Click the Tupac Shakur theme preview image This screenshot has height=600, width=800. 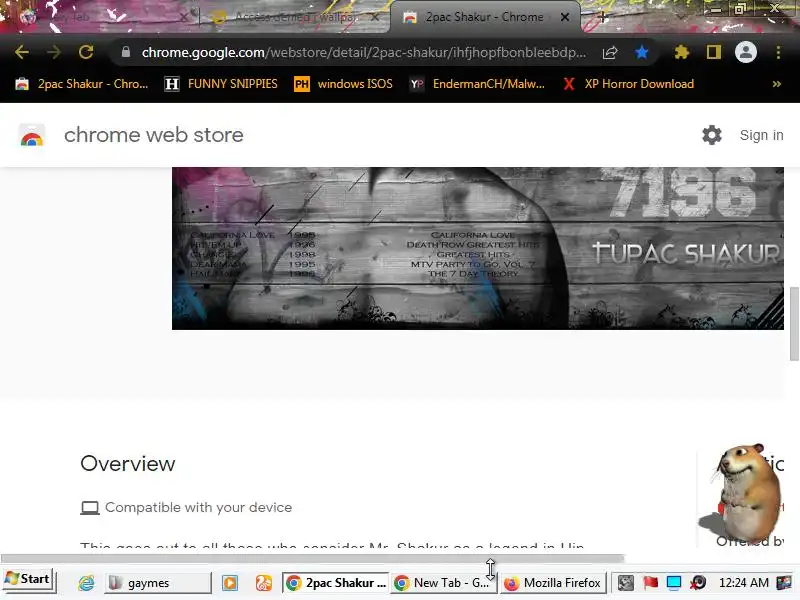coord(478,248)
